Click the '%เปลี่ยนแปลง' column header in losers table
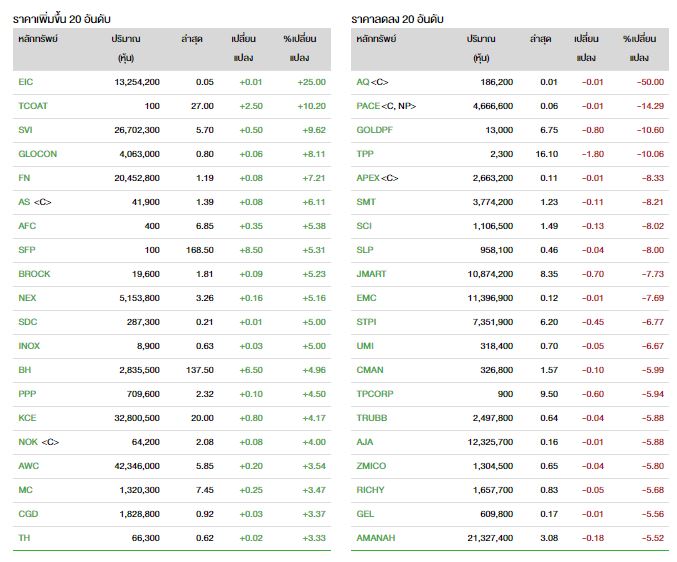 click(639, 47)
